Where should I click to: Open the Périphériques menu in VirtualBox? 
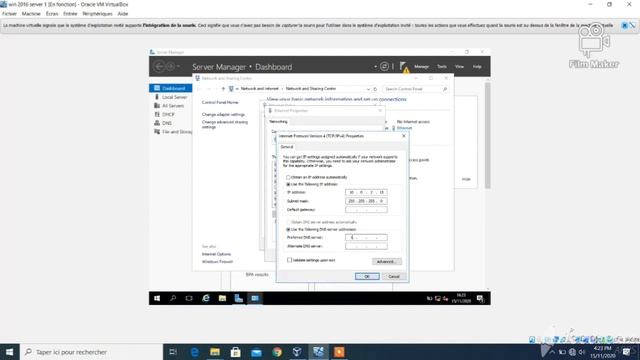click(97, 13)
